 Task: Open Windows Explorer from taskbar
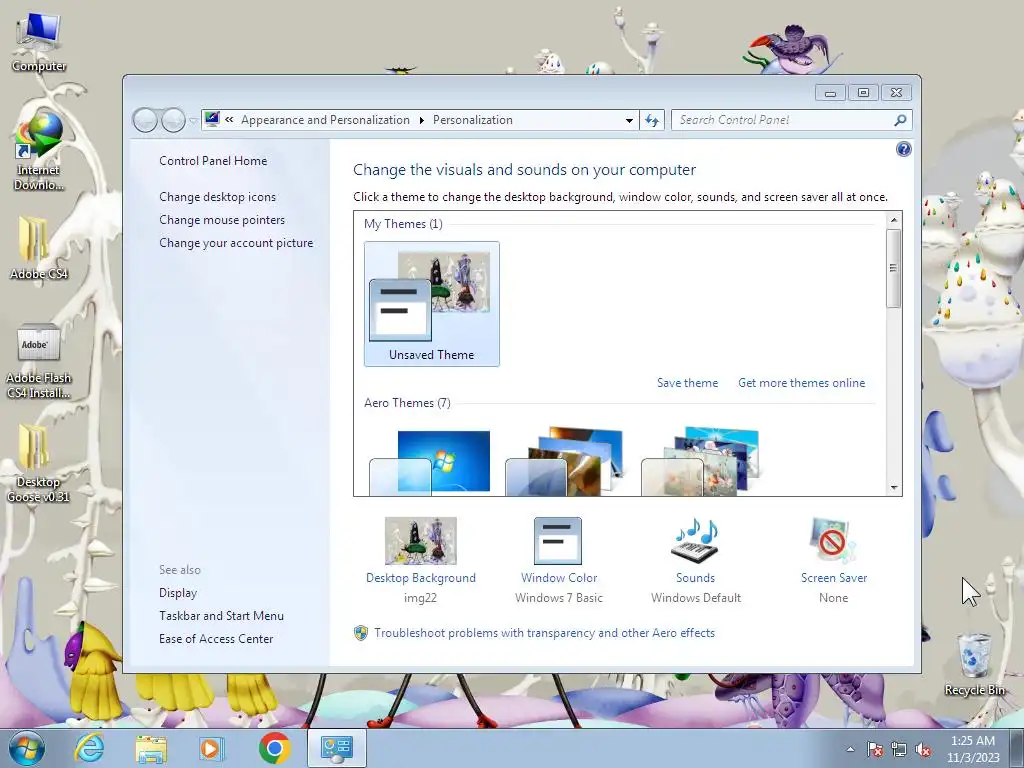click(151, 748)
